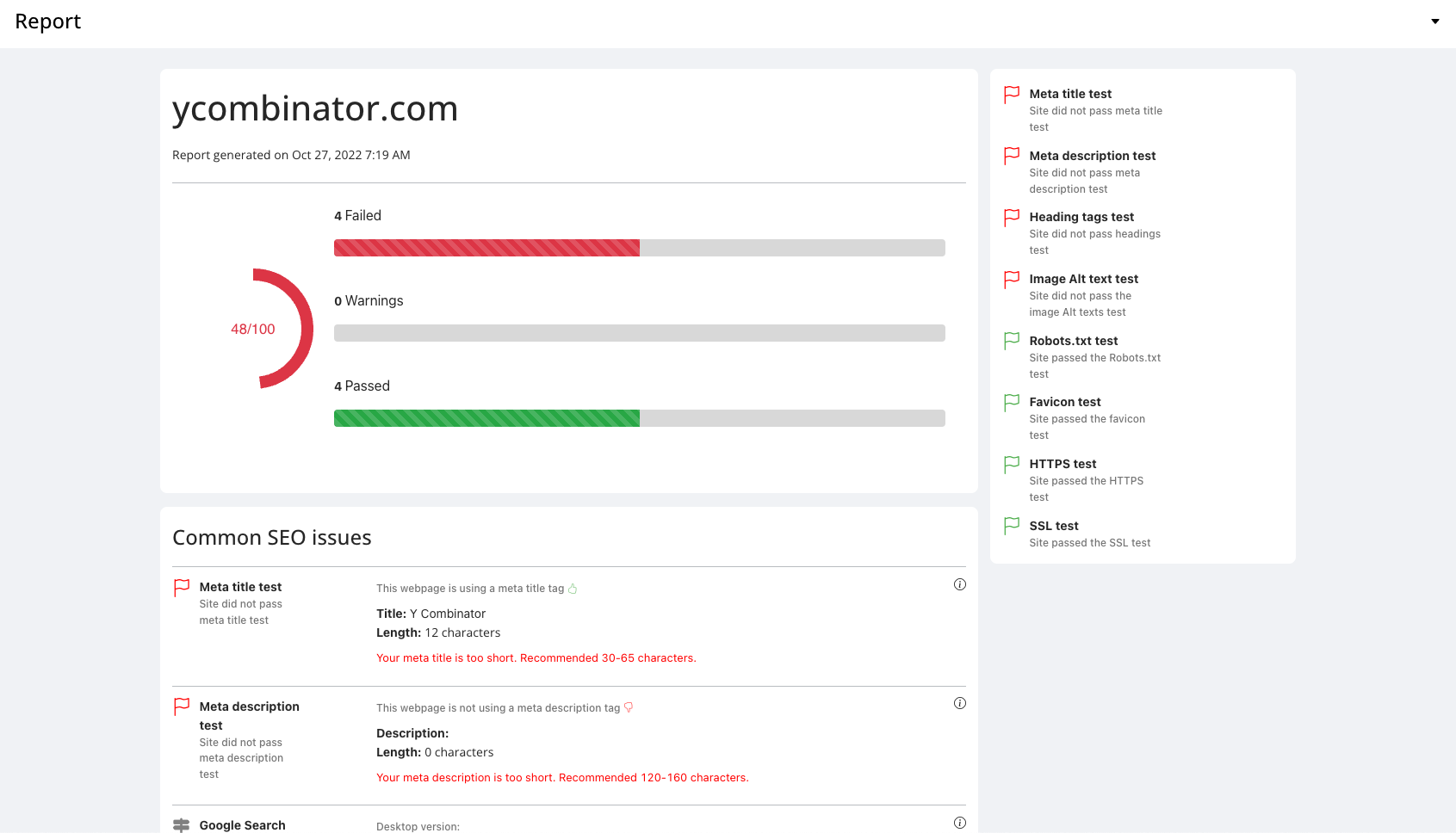Viewport: 1456px width, 833px height.
Task: Open the sidebar Meta description test link
Action: (x=1093, y=156)
